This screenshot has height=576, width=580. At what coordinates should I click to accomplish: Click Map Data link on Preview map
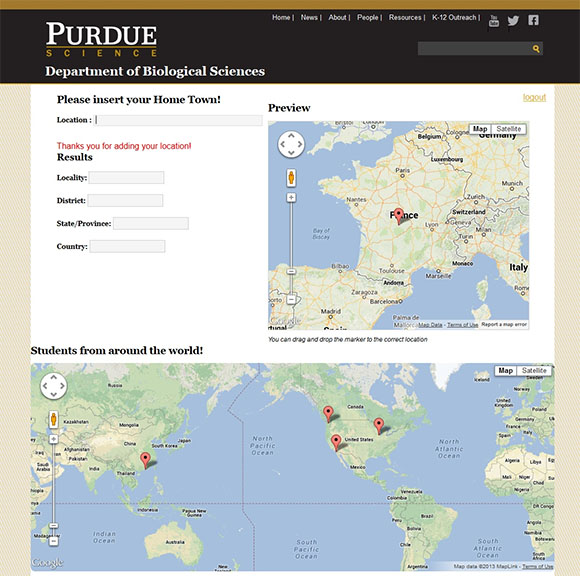pos(430,325)
